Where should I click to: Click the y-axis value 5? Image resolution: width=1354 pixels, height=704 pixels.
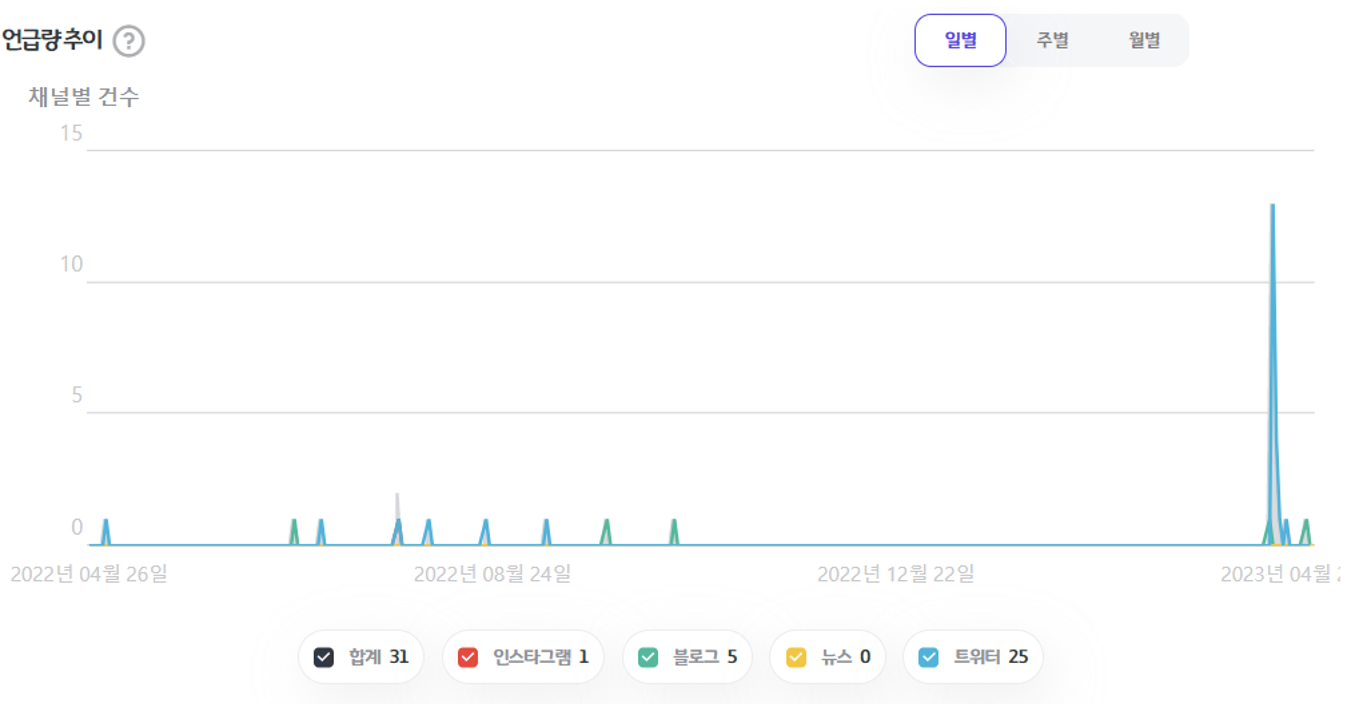tap(77, 396)
